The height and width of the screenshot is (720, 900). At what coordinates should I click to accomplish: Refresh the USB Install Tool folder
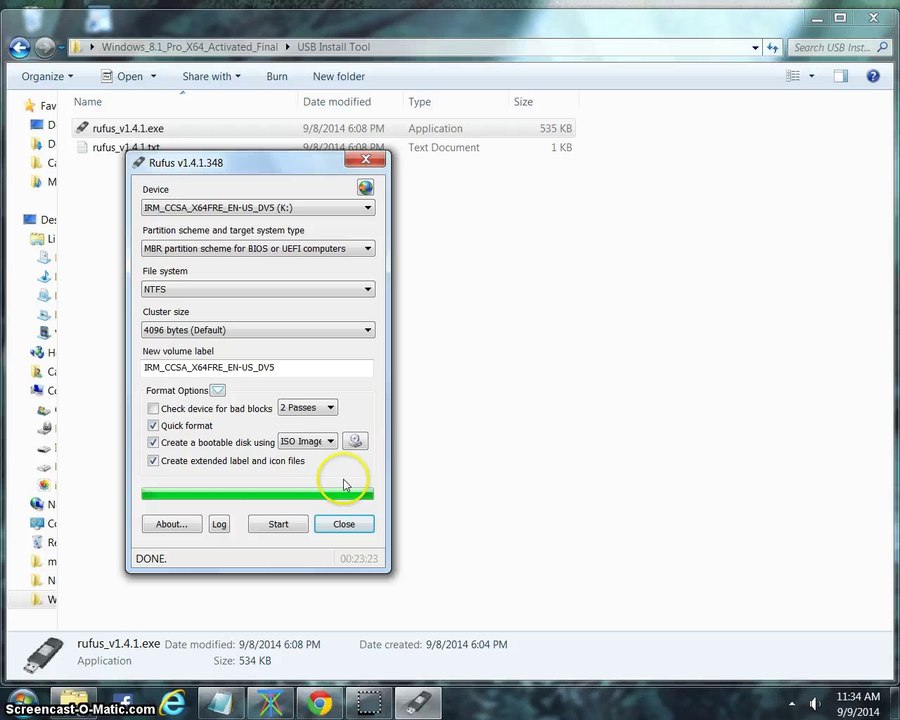pos(773,48)
